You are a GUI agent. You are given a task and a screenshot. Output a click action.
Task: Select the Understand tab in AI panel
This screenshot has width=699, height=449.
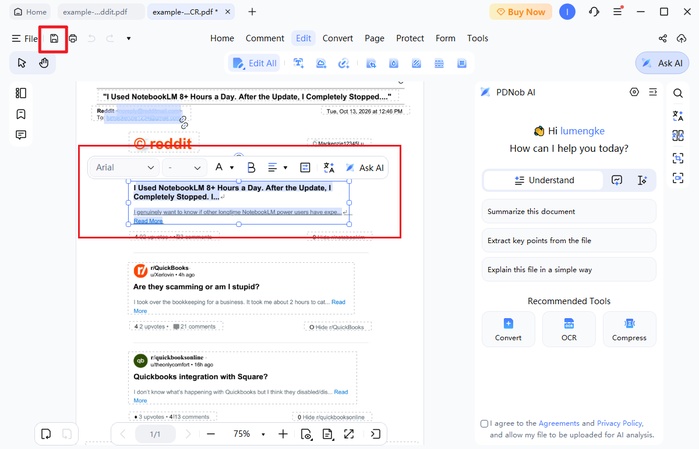click(x=544, y=180)
